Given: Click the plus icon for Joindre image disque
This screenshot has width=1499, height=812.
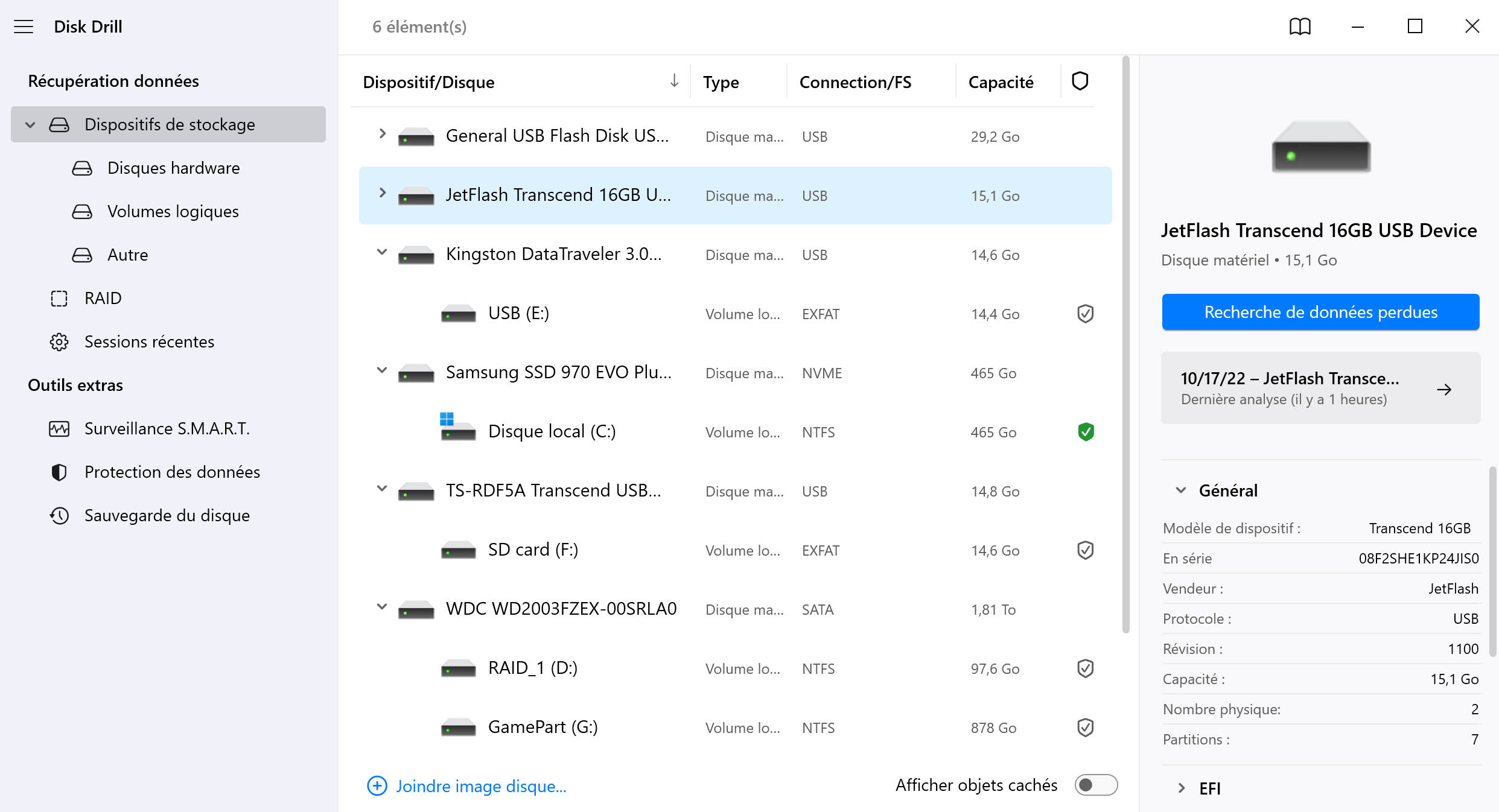Looking at the screenshot, I should pos(377,785).
